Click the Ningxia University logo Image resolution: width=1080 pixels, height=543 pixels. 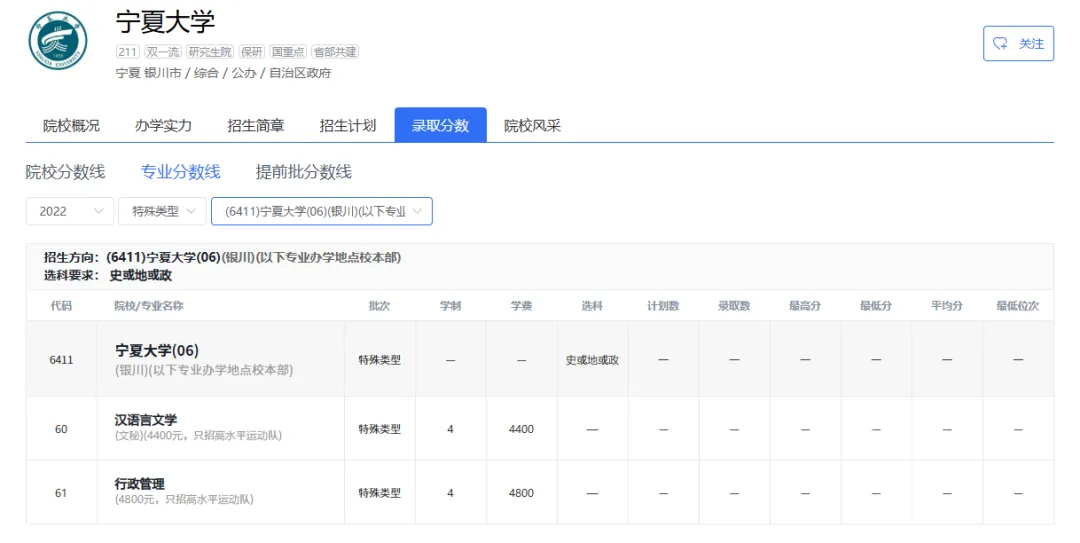[x=59, y=40]
